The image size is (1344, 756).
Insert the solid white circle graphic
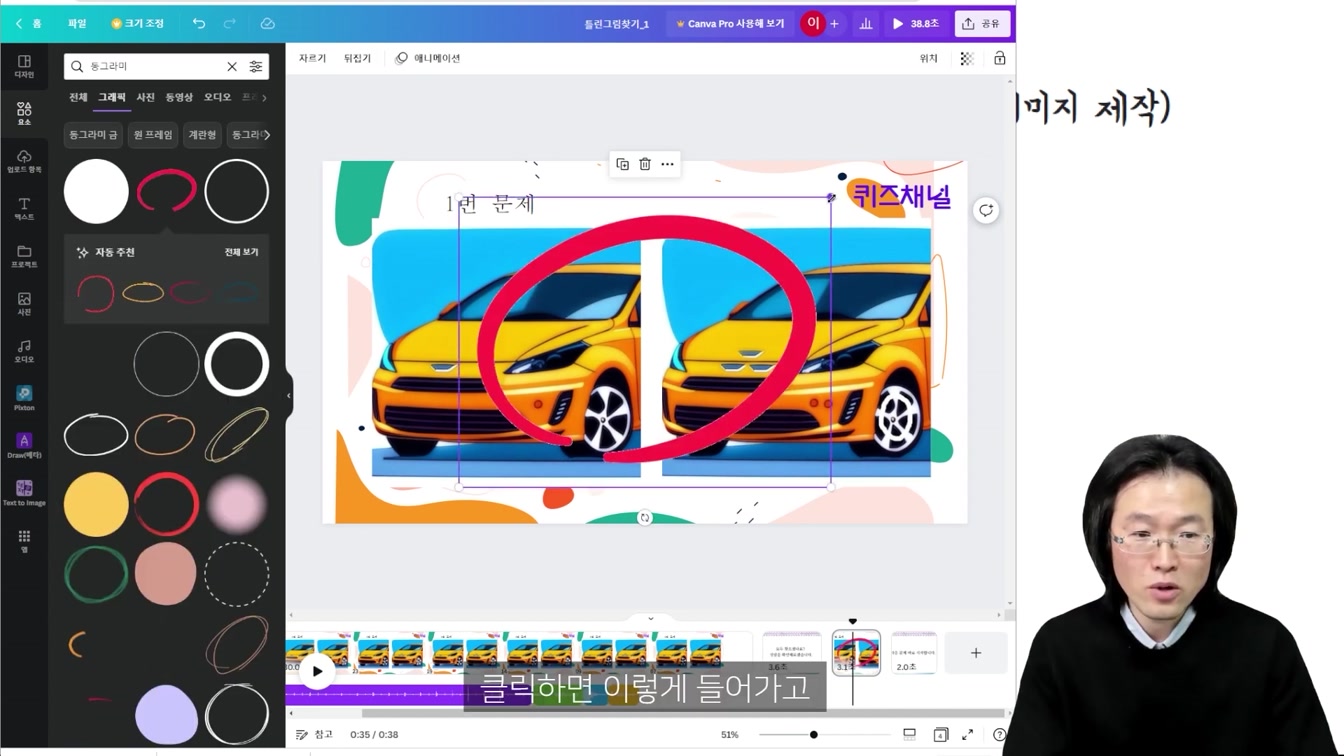(x=96, y=190)
